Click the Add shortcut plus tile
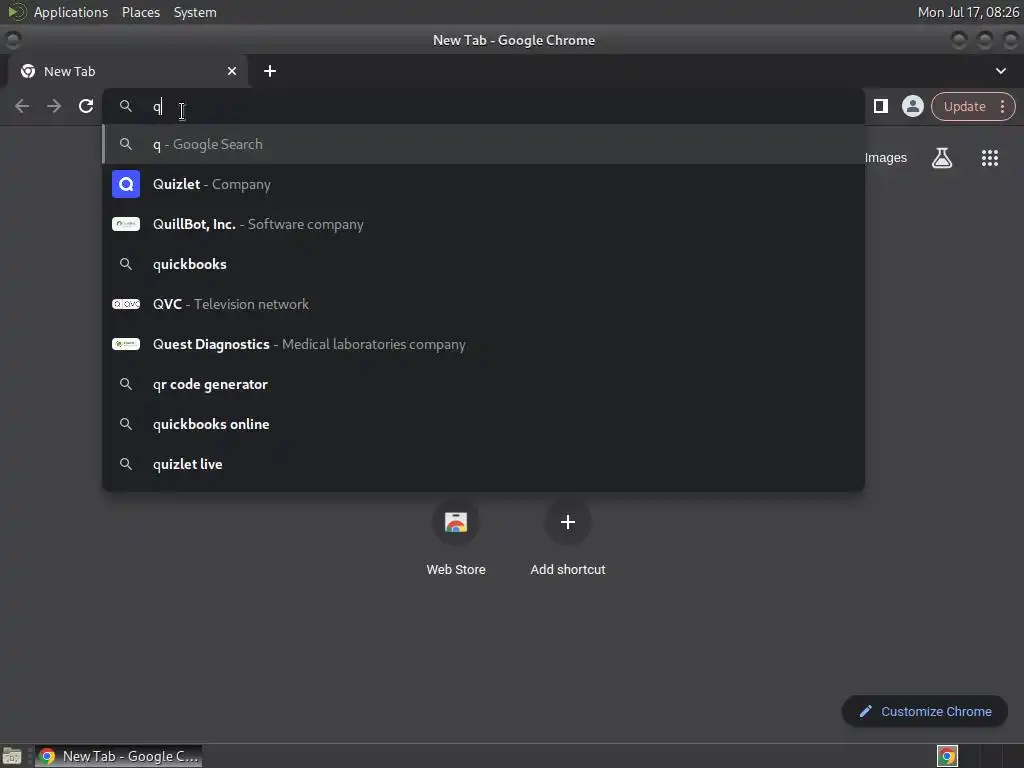This screenshot has width=1024, height=768. (568, 537)
